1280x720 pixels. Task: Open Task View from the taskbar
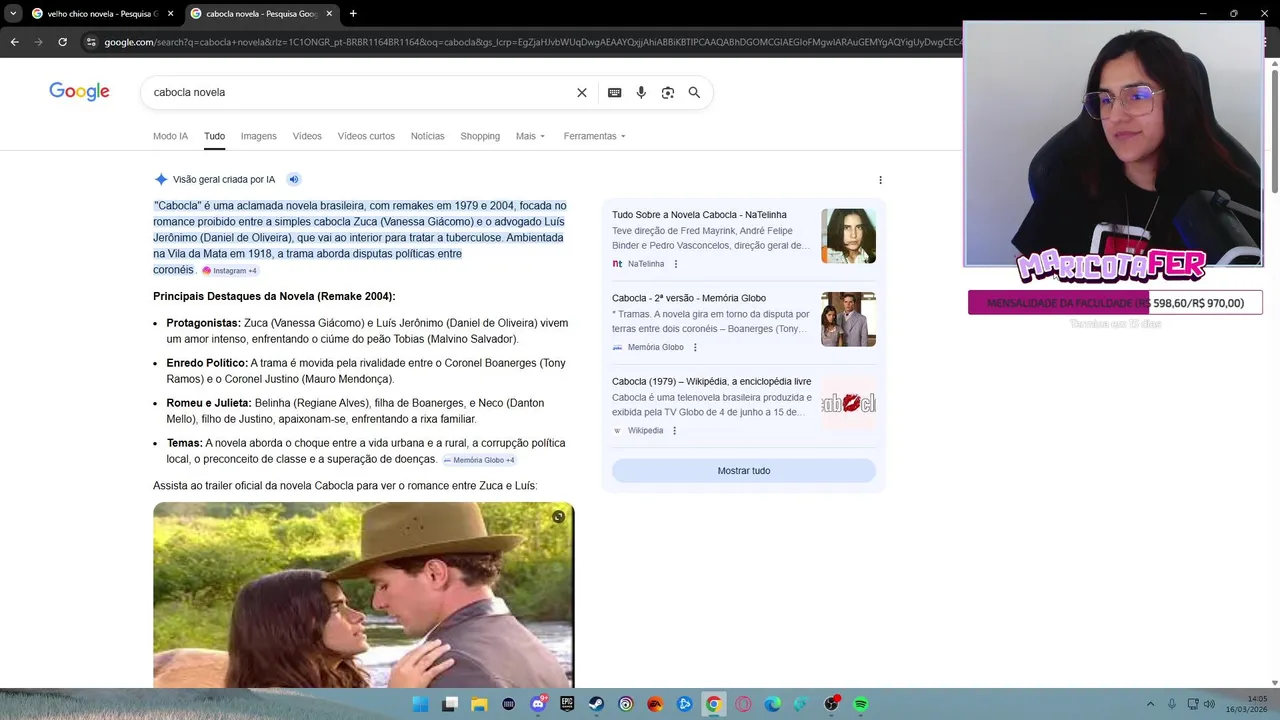(450, 704)
